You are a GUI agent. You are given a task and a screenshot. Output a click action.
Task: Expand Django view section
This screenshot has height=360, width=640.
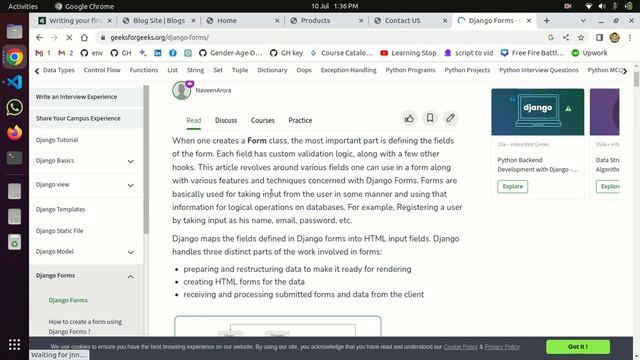coord(131,185)
